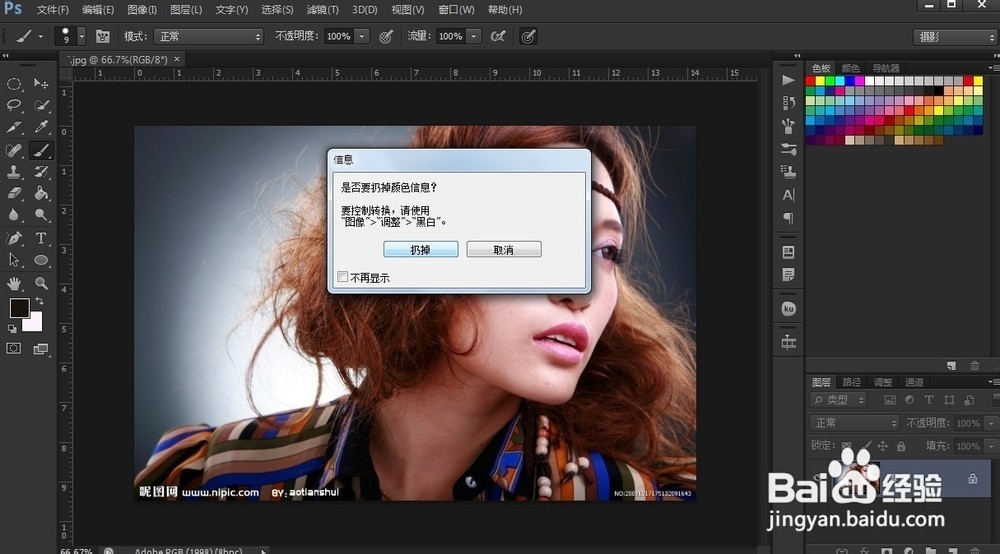Image resolution: width=1000 pixels, height=554 pixels.
Task: Select the Clone Stamp tool
Action: pyautogui.click(x=14, y=171)
